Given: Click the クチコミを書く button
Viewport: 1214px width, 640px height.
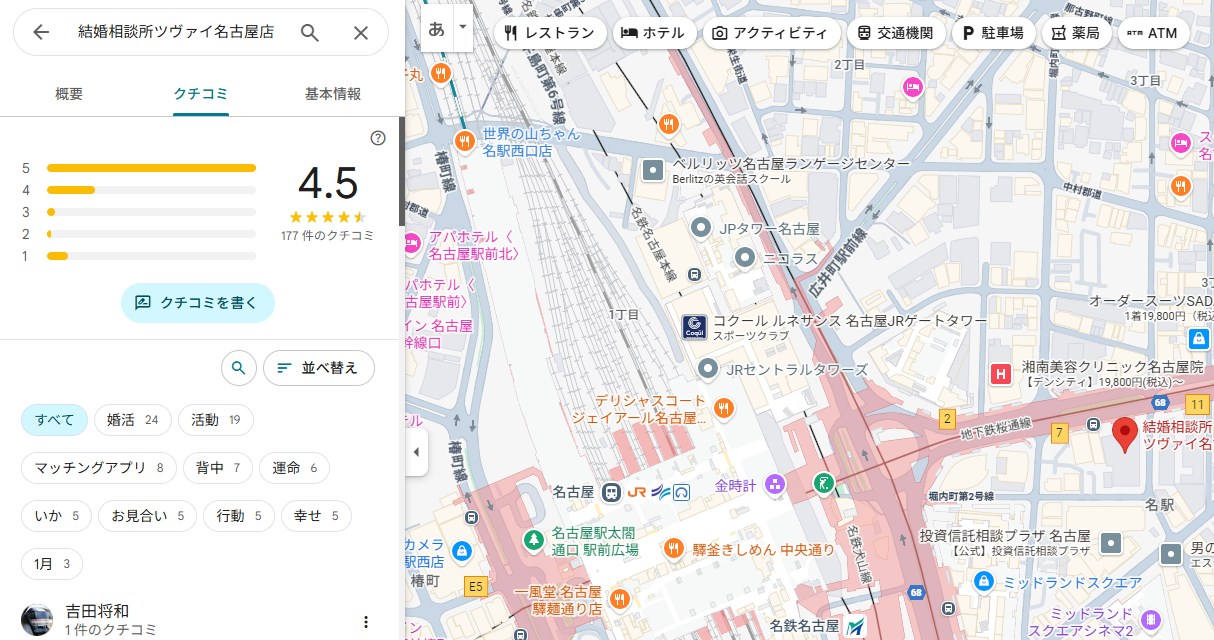Looking at the screenshot, I should [198, 302].
